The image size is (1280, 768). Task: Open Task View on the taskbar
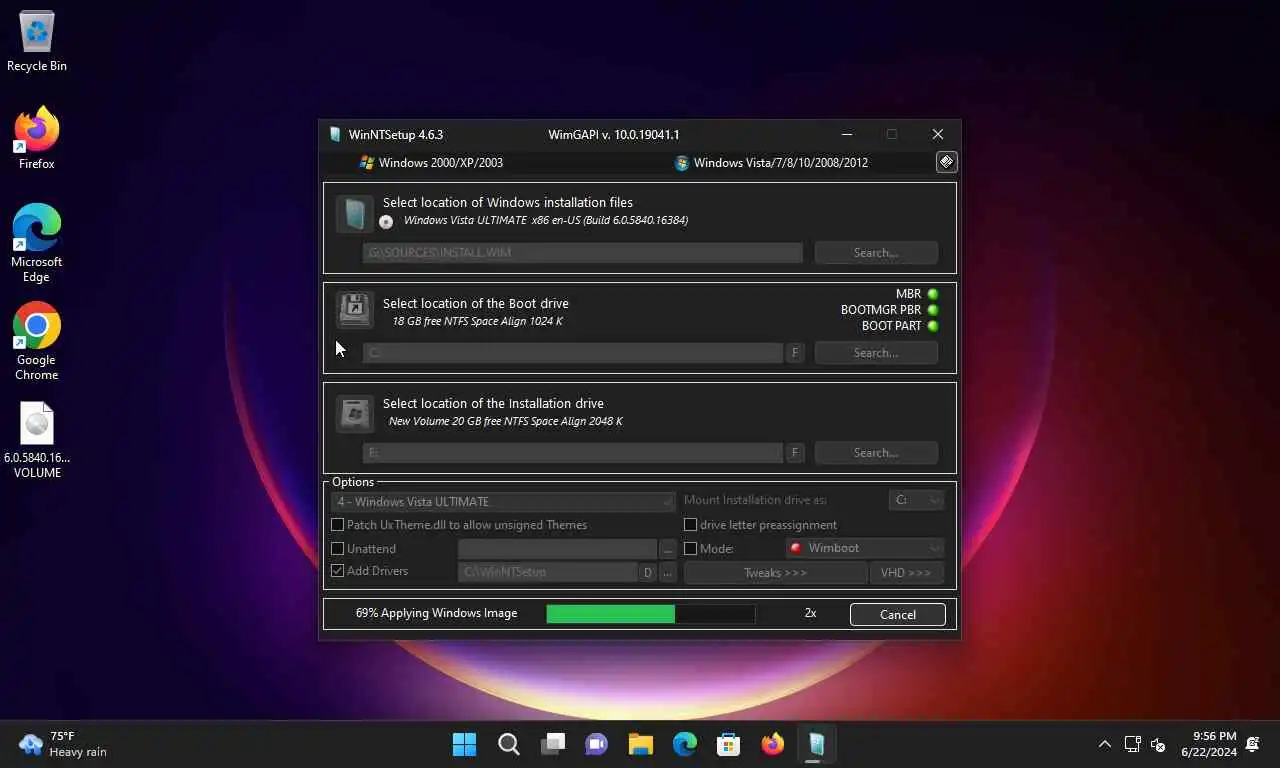pos(552,744)
